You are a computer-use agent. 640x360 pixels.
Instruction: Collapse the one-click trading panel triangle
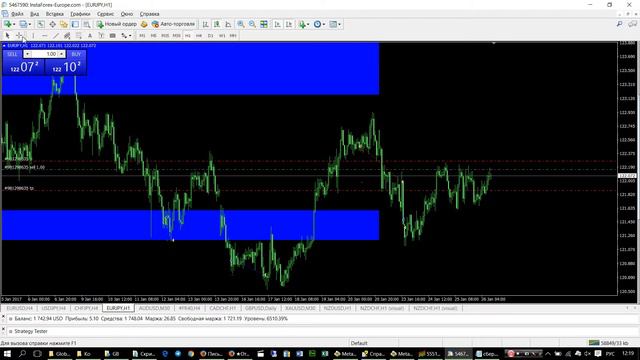tap(4, 46)
